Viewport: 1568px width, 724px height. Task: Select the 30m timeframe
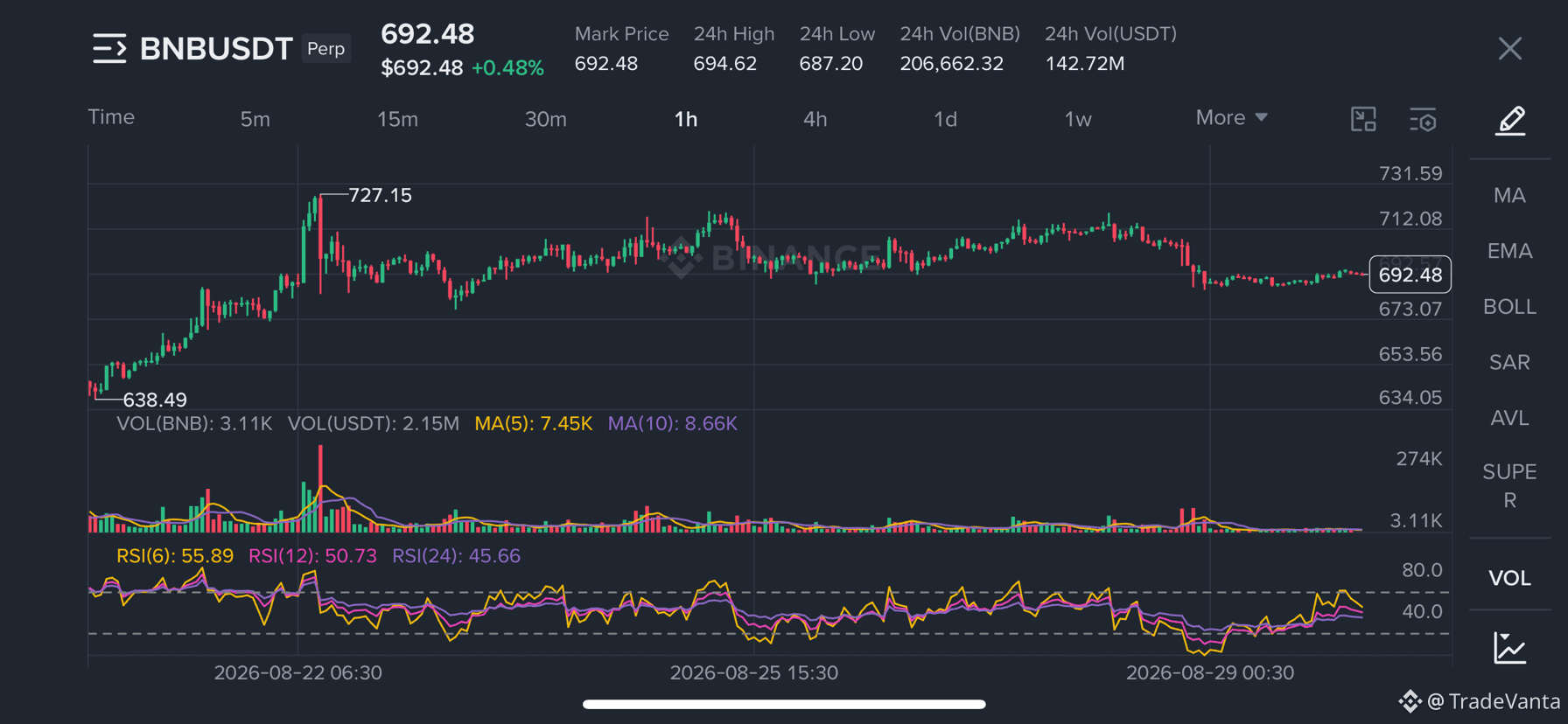click(x=545, y=119)
